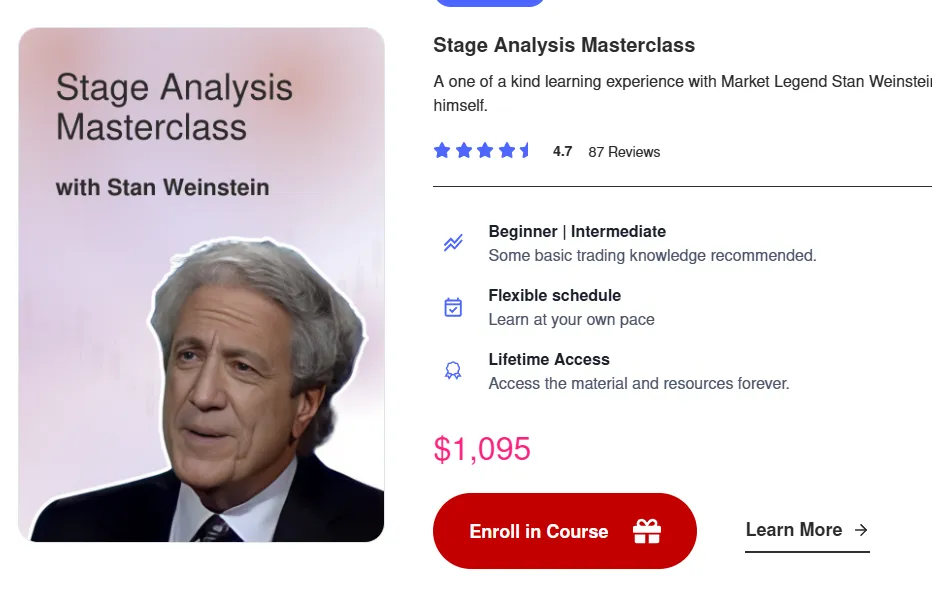932x604 pixels.
Task: Click the $1,095 course price
Action: (x=482, y=449)
